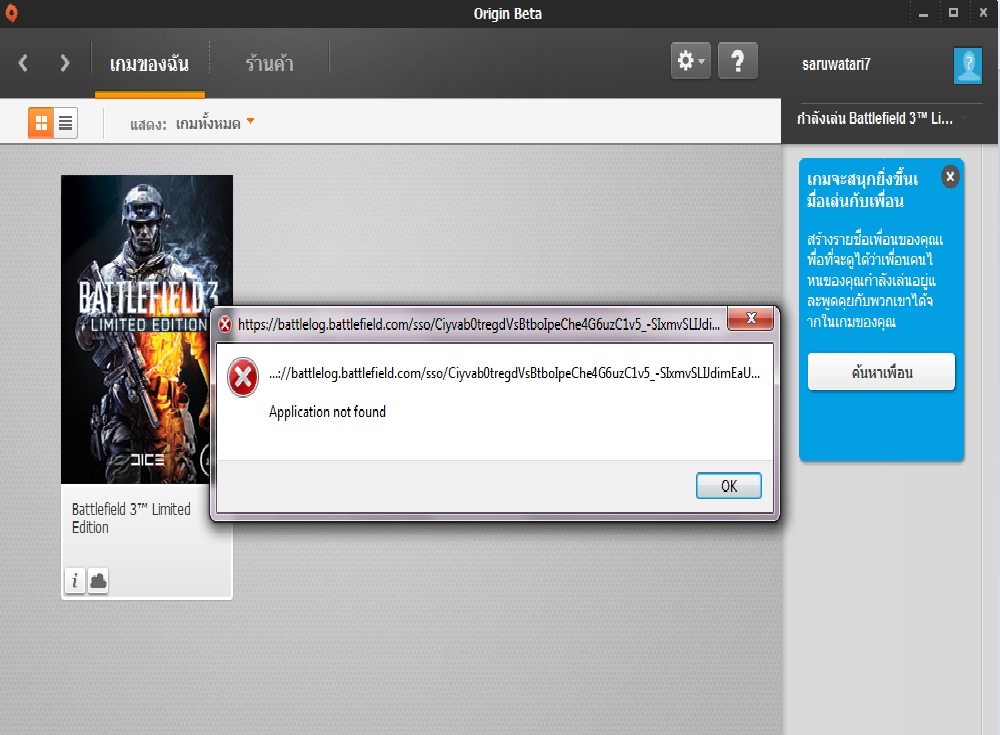This screenshot has width=1000, height=735.
Task: Open Battlefield 3 game info icon
Action: click(x=75, y=580)
